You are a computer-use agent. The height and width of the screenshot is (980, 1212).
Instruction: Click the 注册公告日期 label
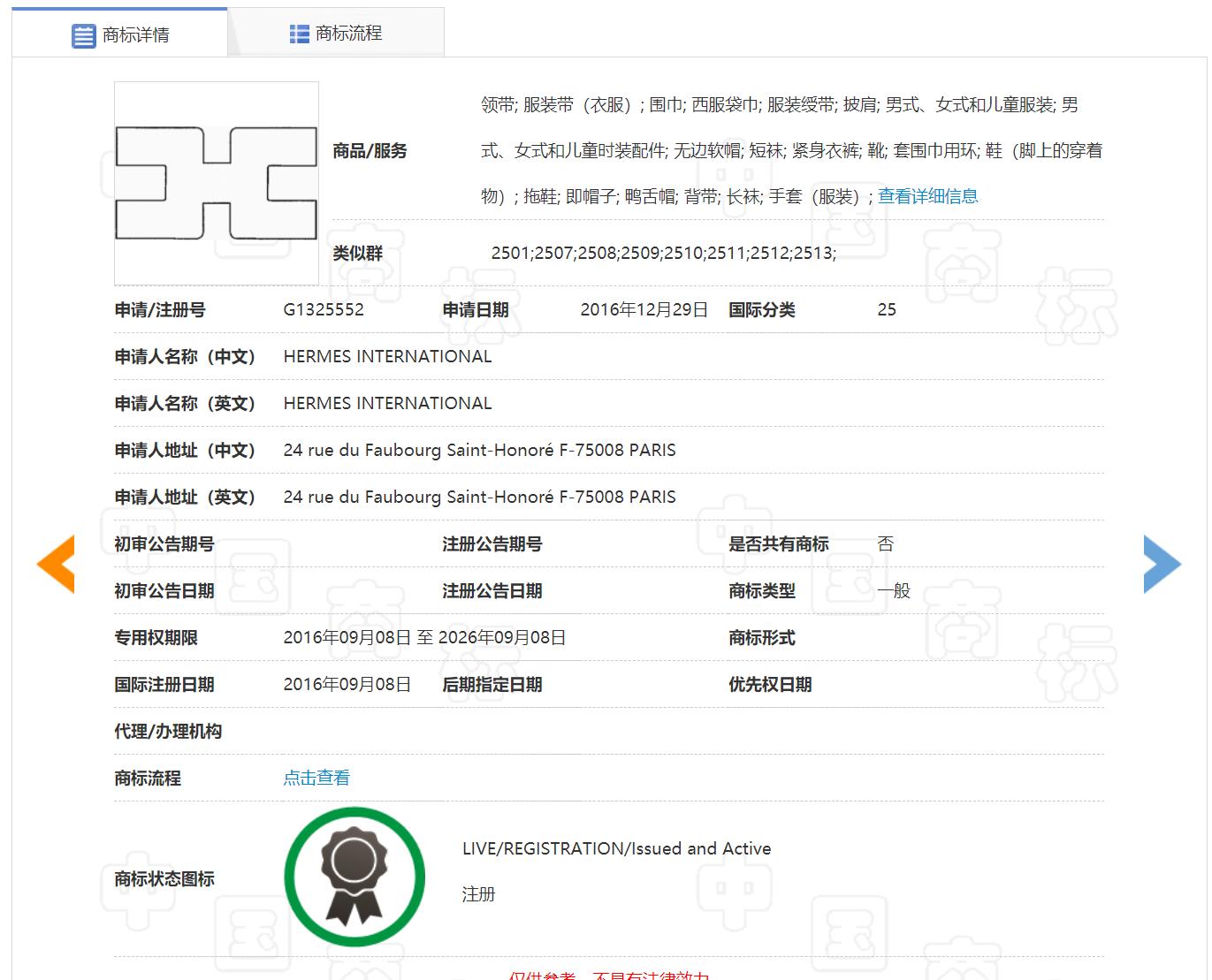[x=492, y=590]
